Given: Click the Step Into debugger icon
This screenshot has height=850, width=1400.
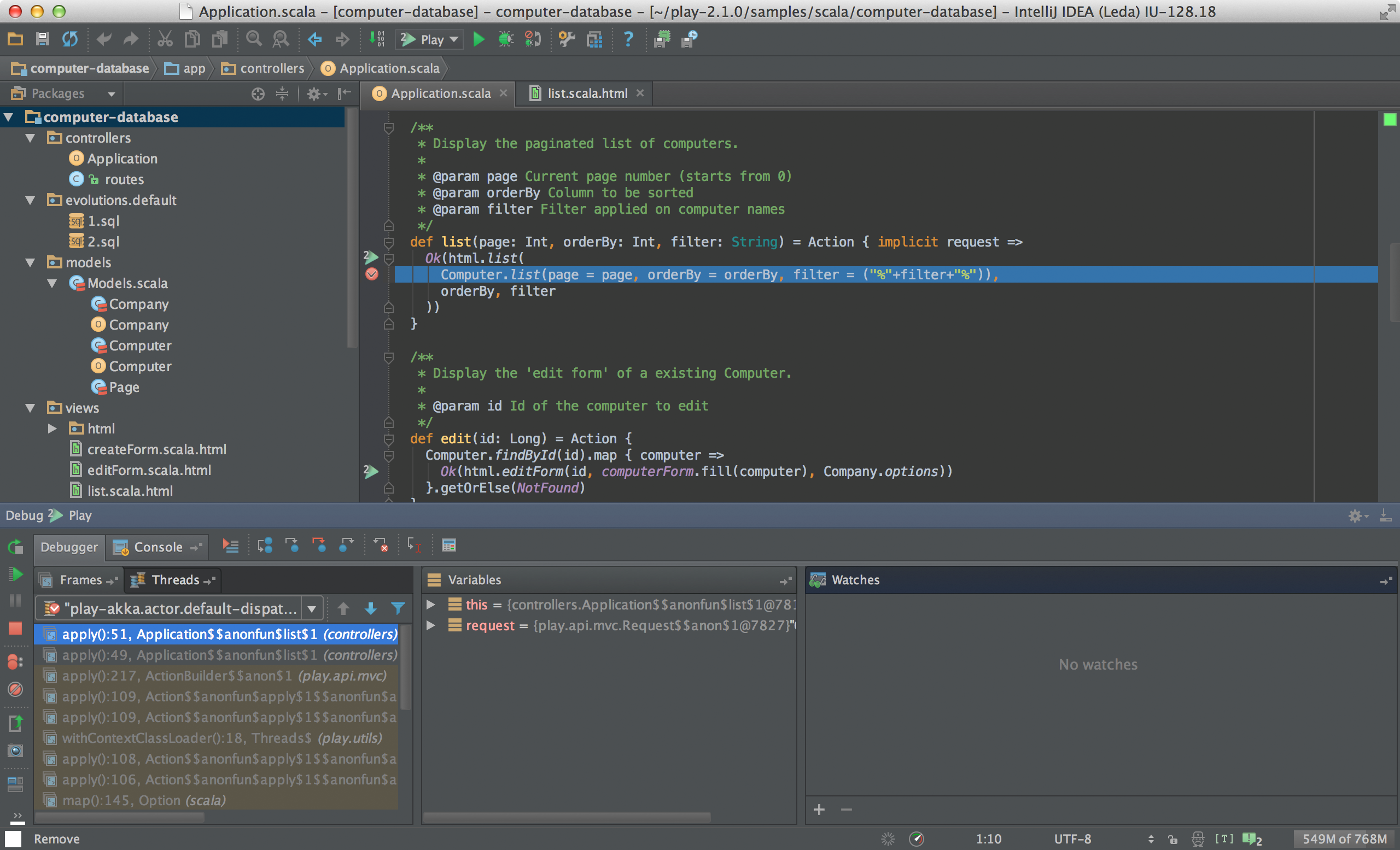Looking at the screenshot, I should pos(291,546).
